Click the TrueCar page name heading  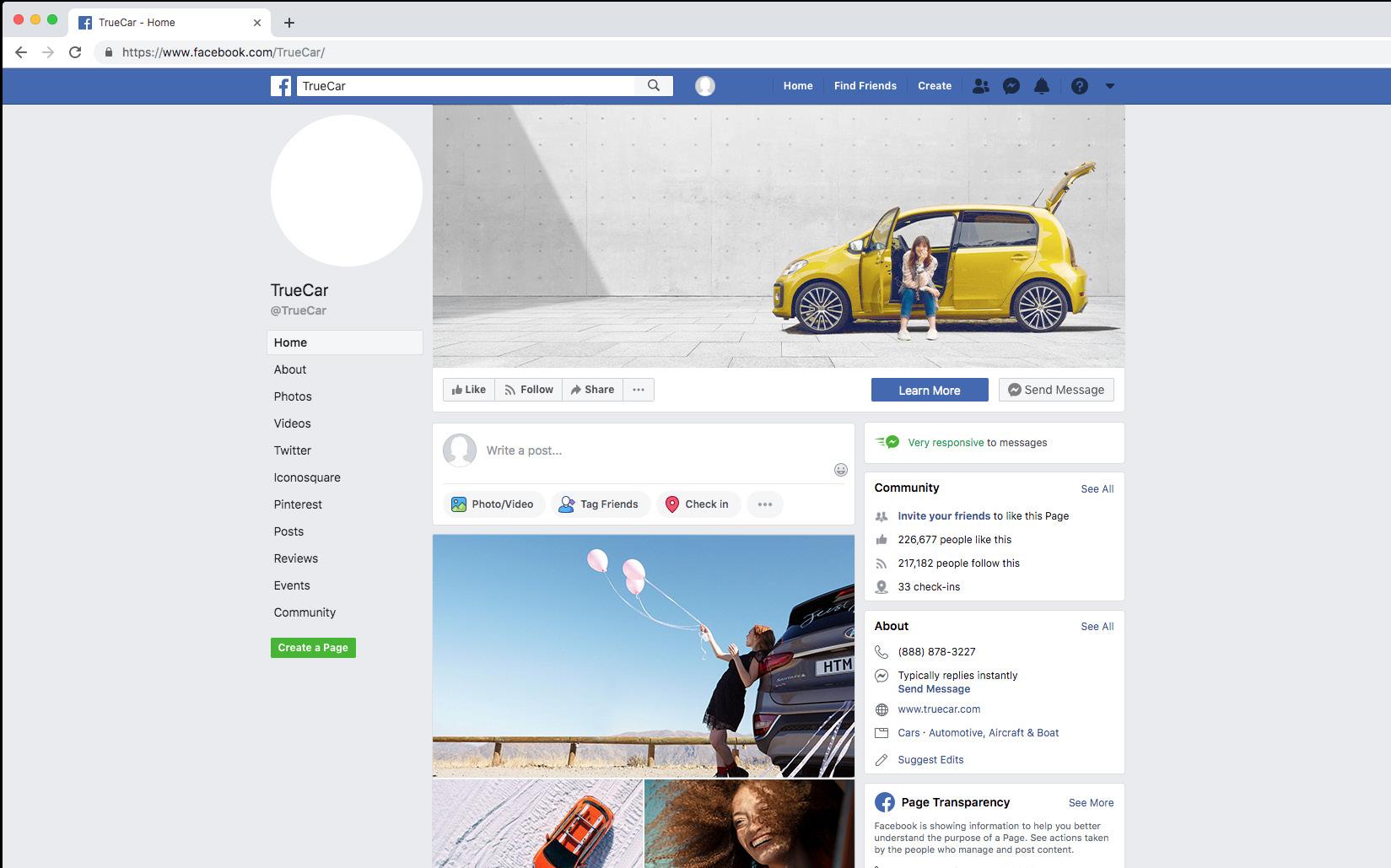(x=299, y=290)
